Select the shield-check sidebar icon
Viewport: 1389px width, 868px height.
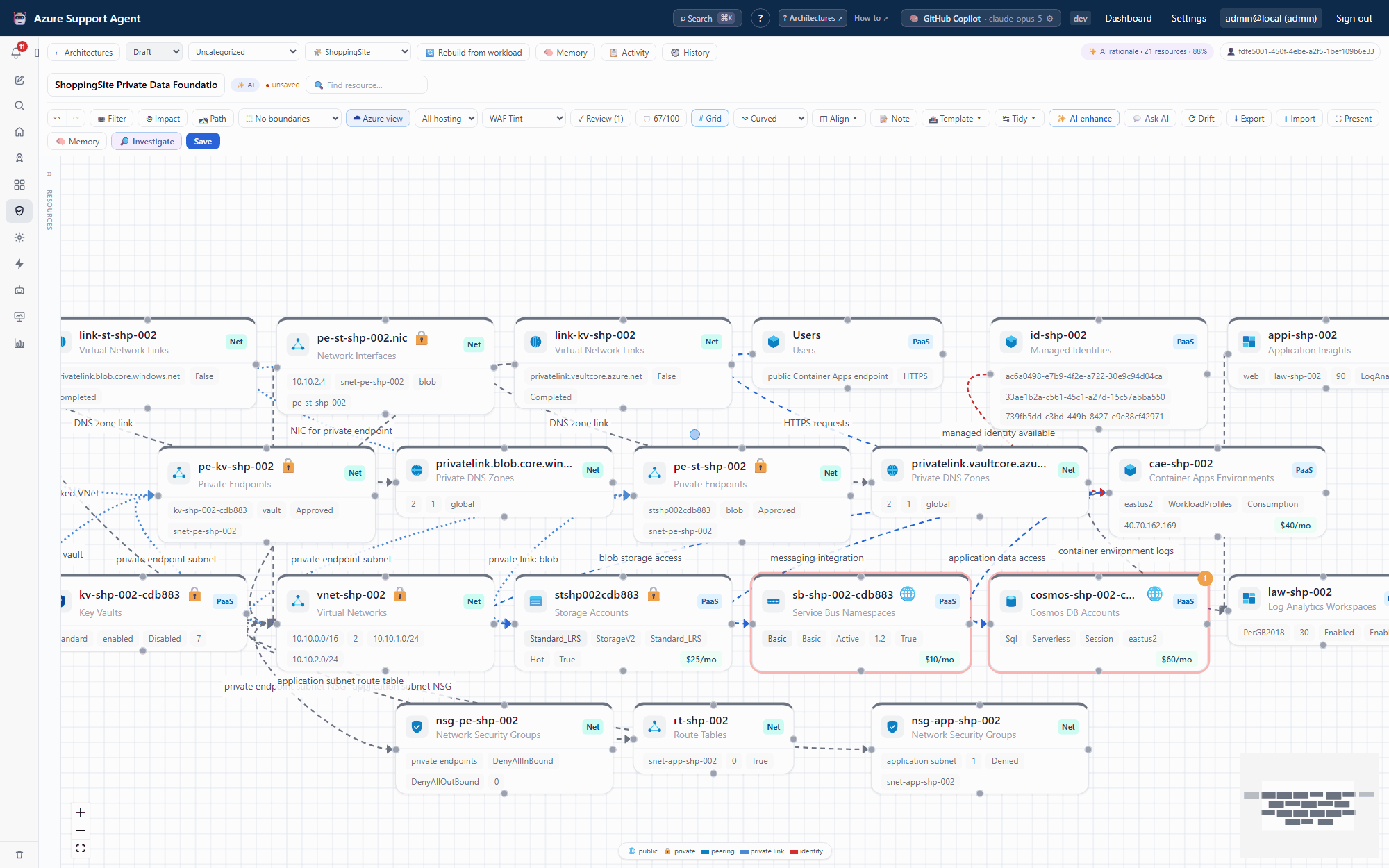point(19,211)
